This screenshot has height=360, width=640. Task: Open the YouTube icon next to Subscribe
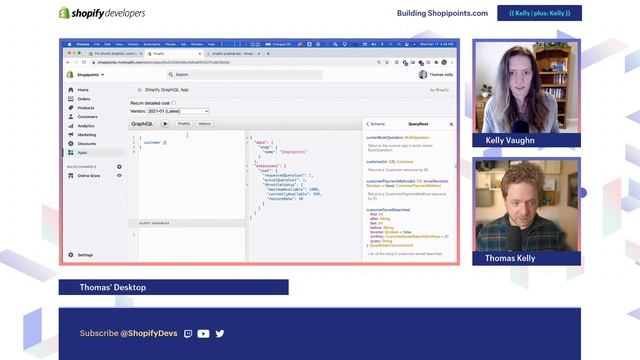[203, 334]
